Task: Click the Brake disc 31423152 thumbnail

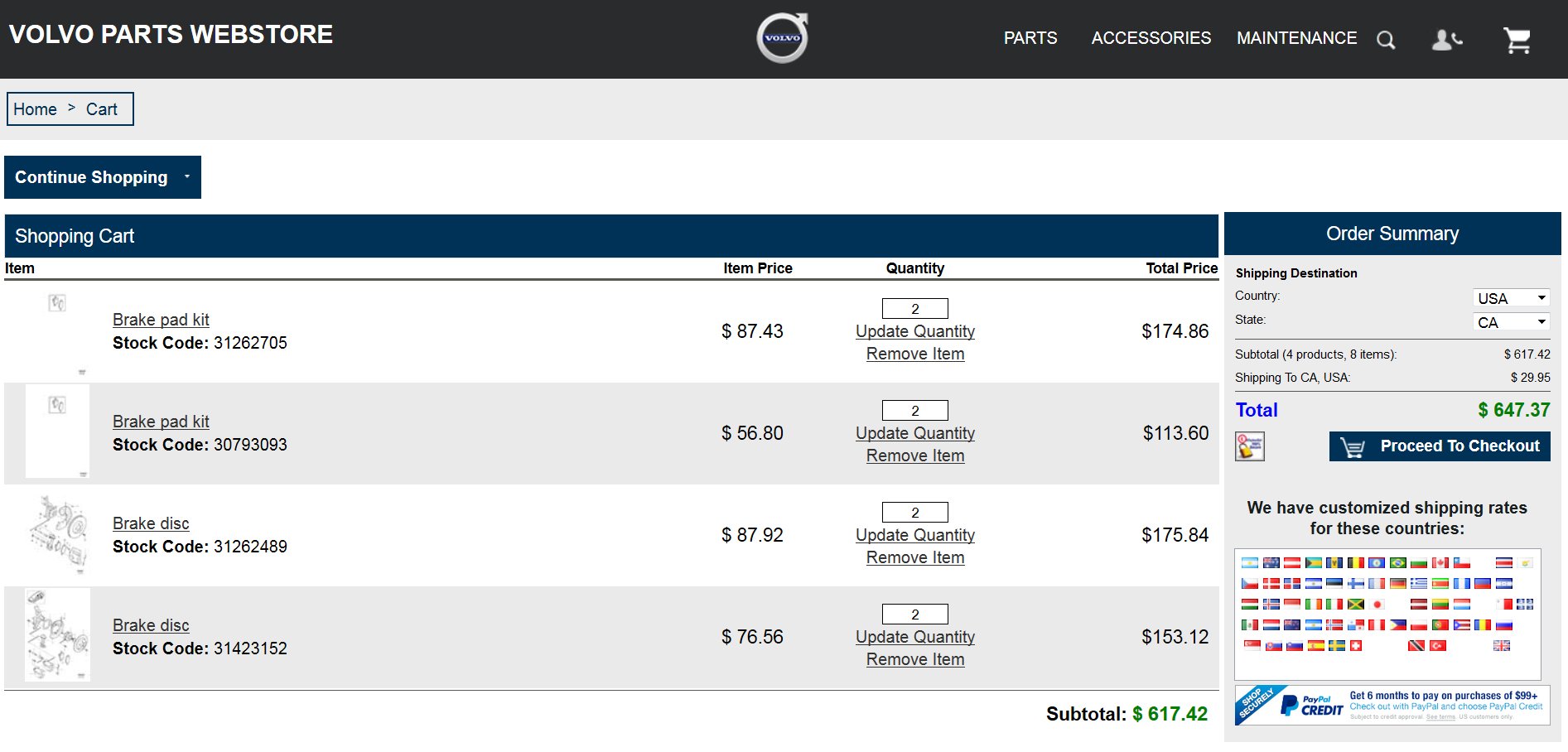Action: click(x=57, y=634)
